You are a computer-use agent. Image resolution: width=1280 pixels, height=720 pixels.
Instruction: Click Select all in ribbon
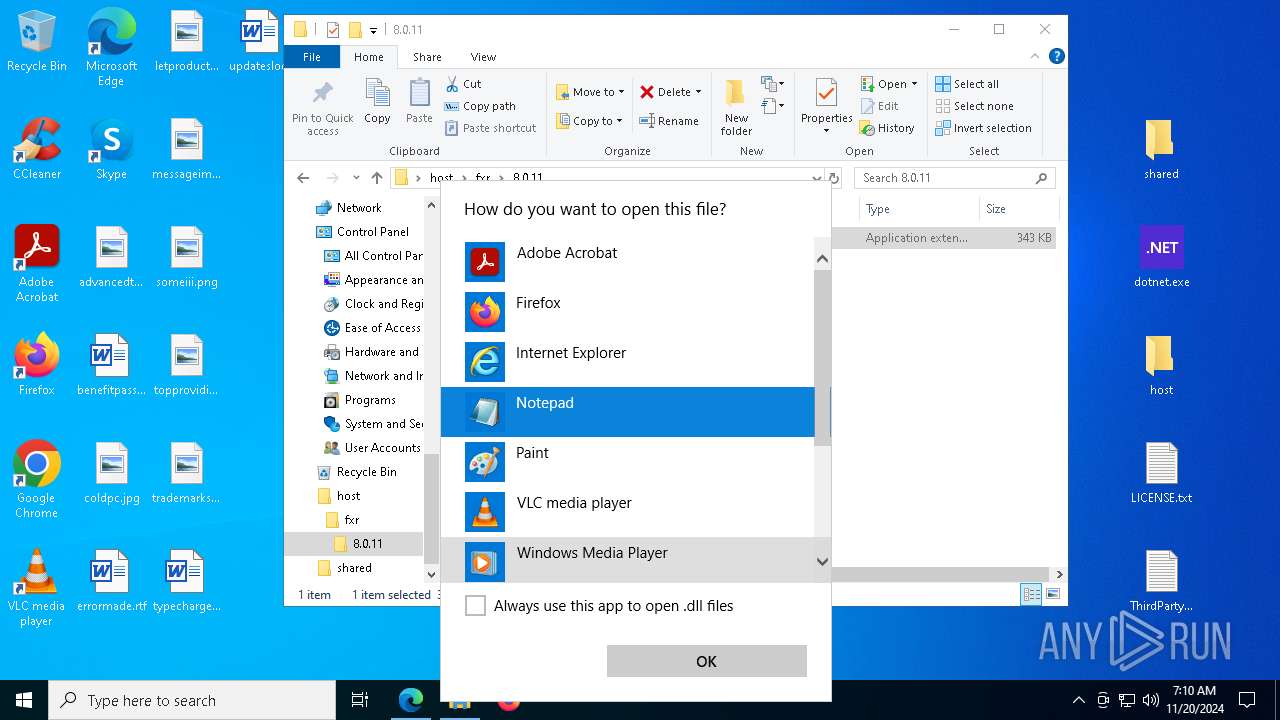[x=967, y=84]
